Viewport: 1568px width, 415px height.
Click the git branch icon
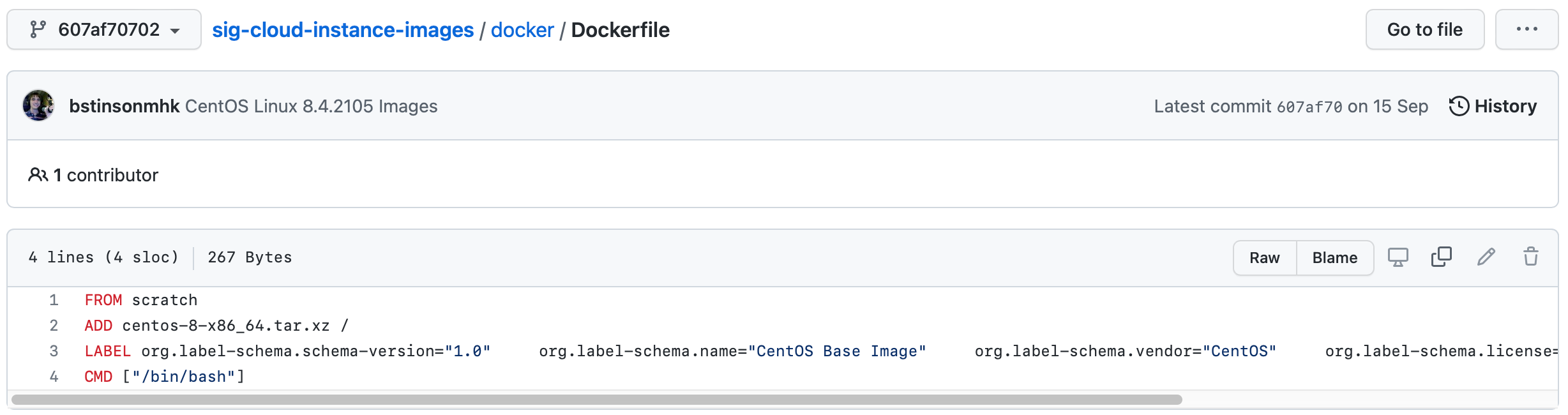tap(38, 29)
